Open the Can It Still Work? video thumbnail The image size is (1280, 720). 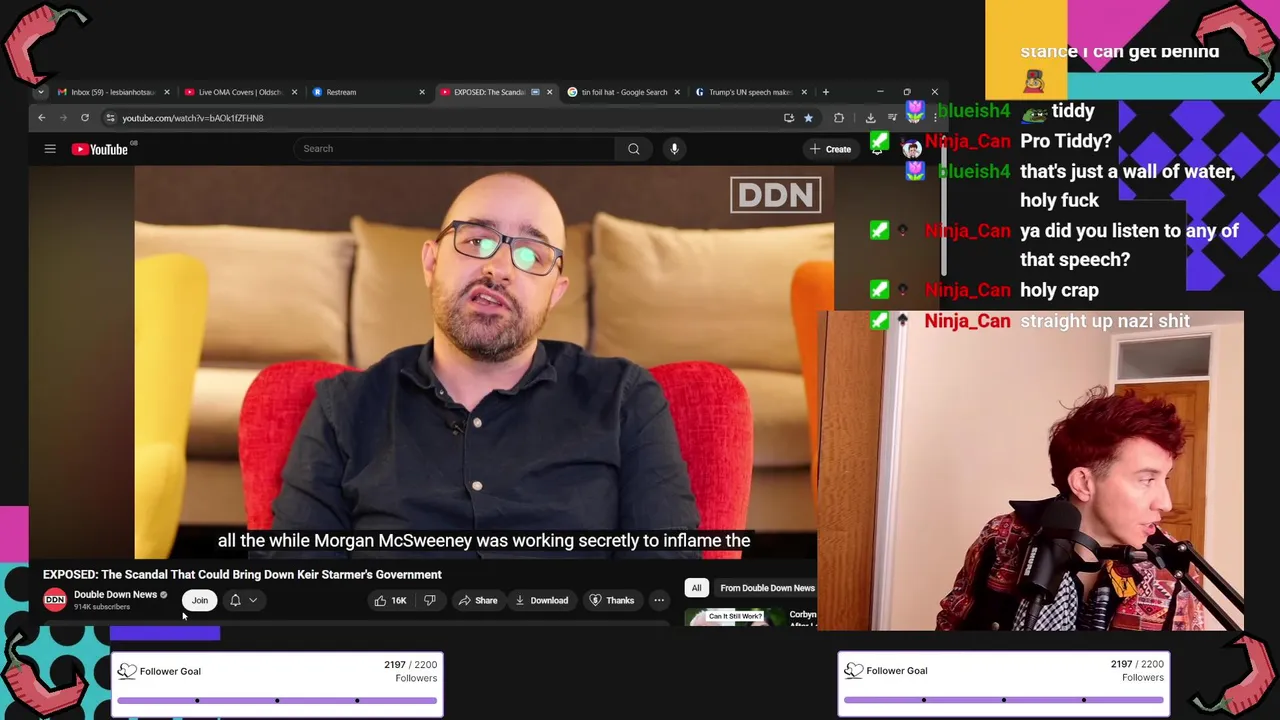coord(735,618)
